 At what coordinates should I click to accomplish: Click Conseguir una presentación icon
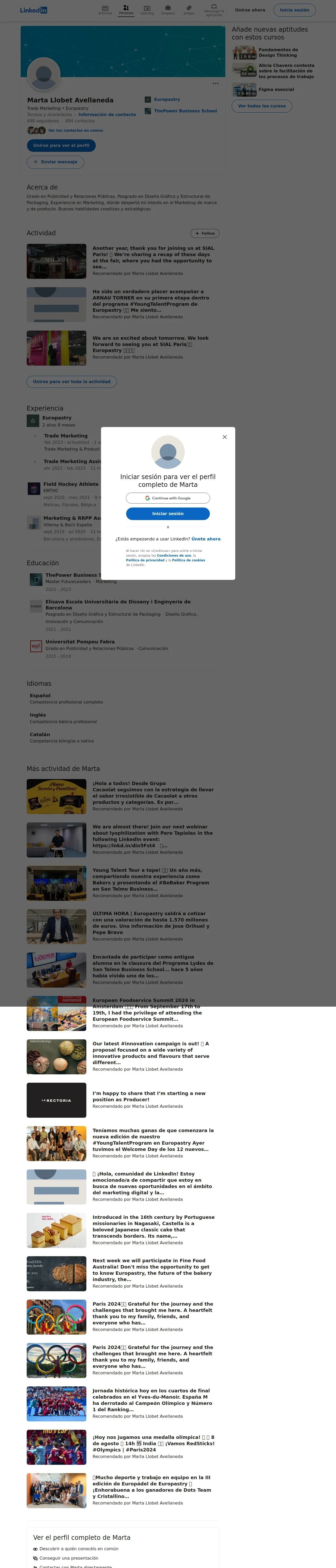[35, 1558]
